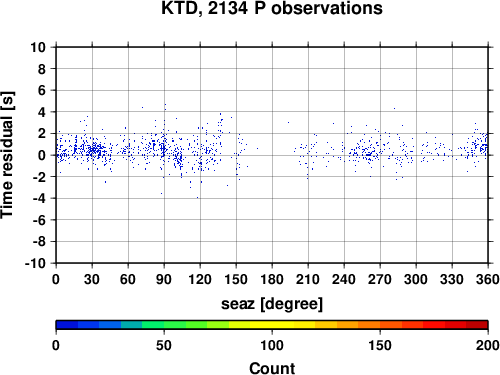Click the chart title 'KTD, 2134 P observations'
The width and height of the screenshot is (500, 375).
coord(272,8)
